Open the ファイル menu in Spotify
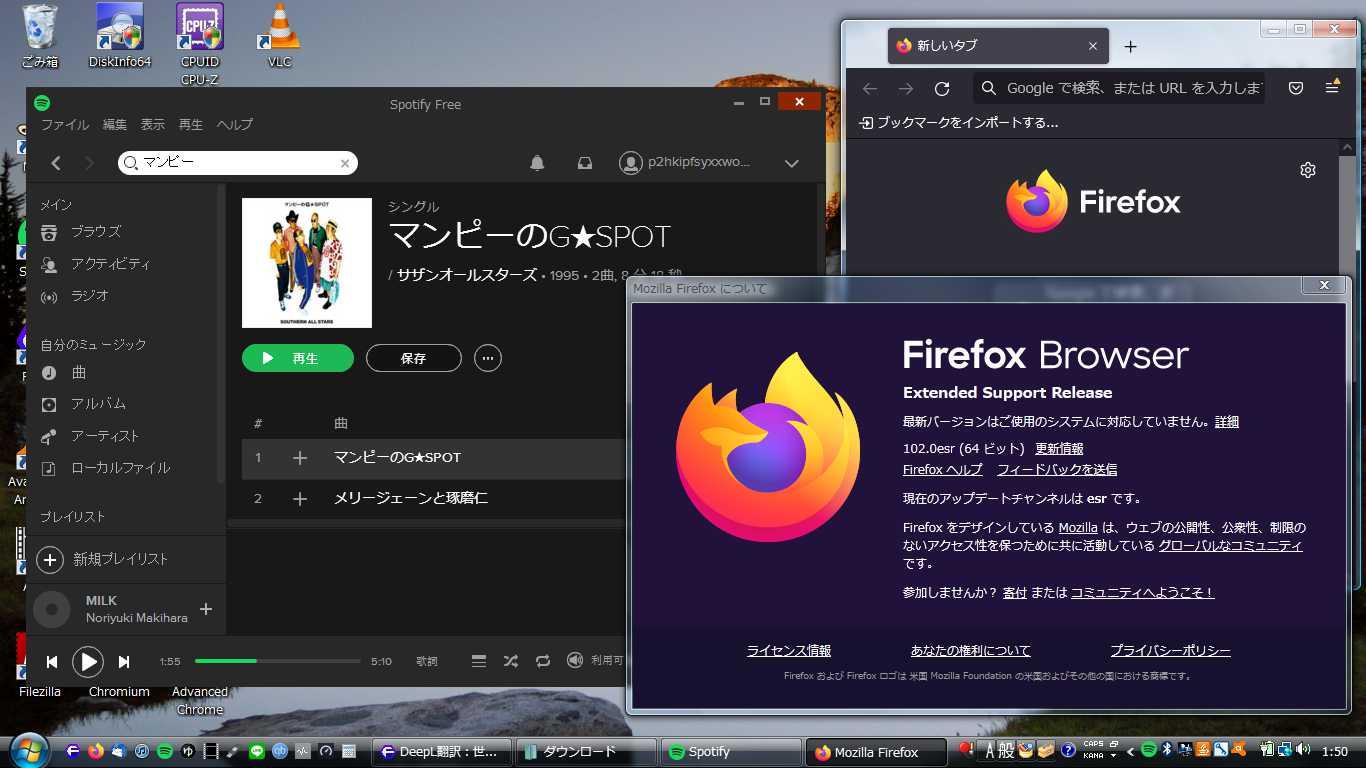The width and height of the screenshot is (1366, 768). pos(65,125)
